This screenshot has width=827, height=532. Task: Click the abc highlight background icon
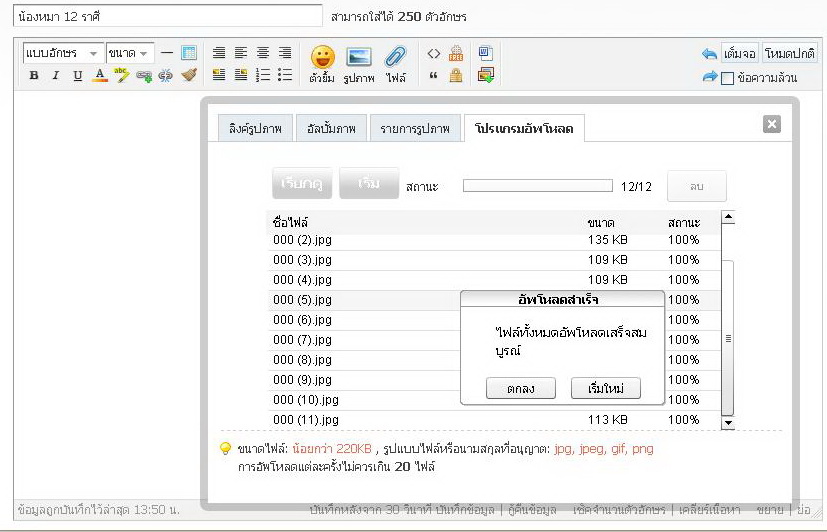(121, 75)
